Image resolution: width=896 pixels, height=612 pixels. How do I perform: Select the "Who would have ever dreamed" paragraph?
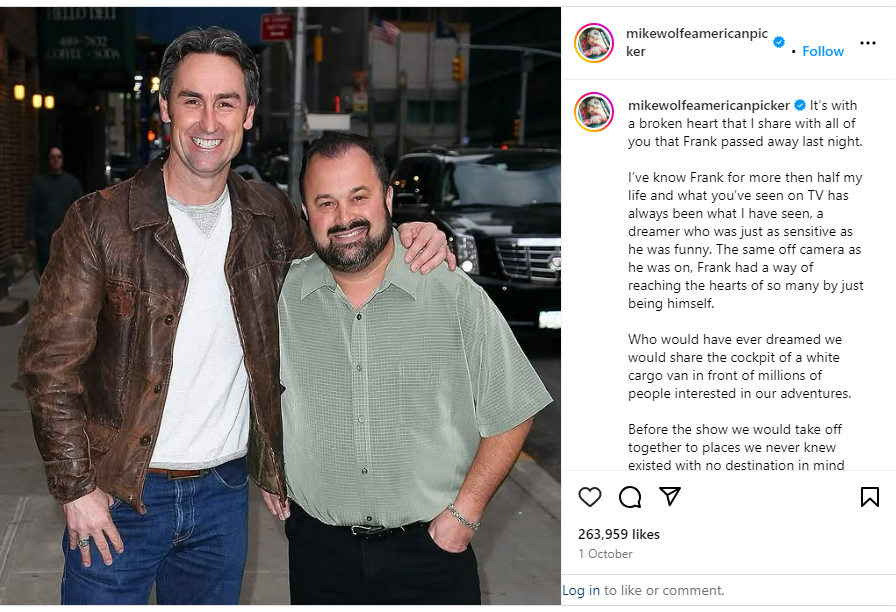739,366
